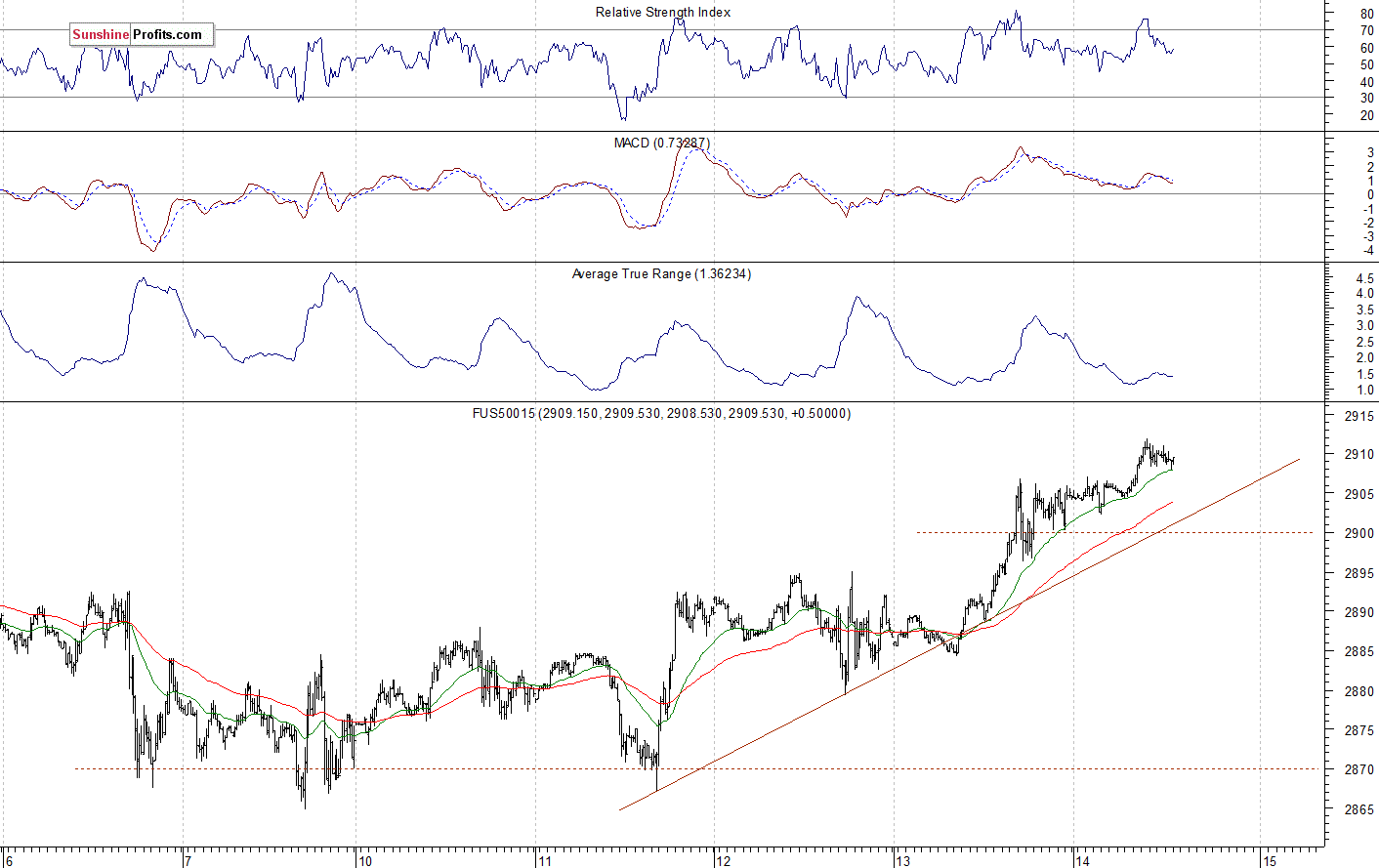
Task: Click the MACD axis value -2
Action: [1368, 224]
